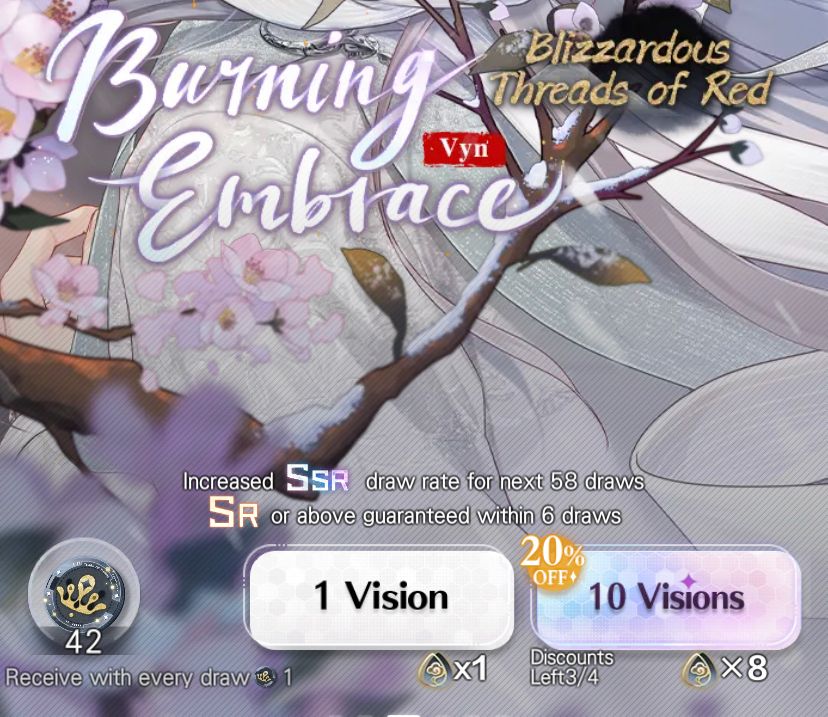The width and height of the screenshot is (828, 717).
Task: Click the 20% OFF discount badge
Action: (552, 562)
